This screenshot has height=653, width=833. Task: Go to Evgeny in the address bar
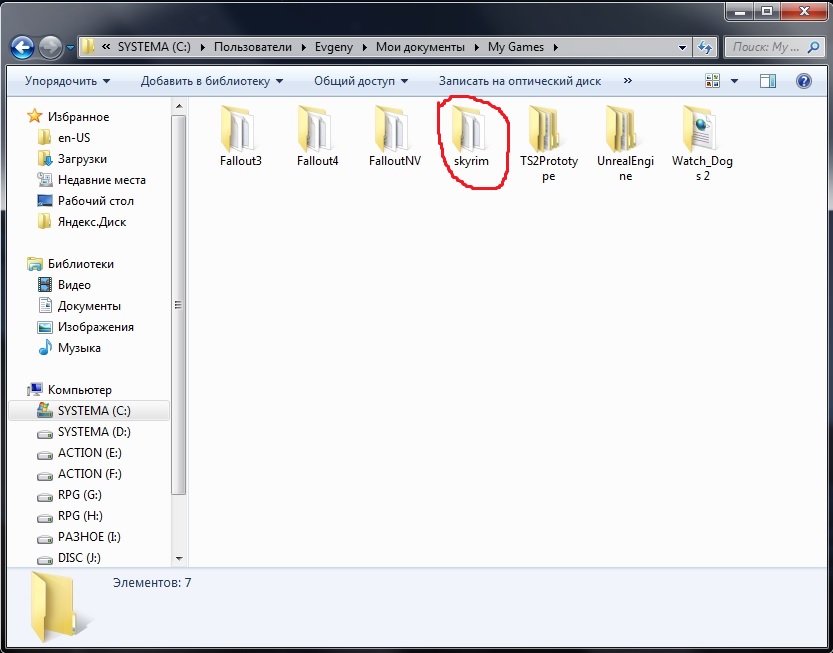coord(334,47)
